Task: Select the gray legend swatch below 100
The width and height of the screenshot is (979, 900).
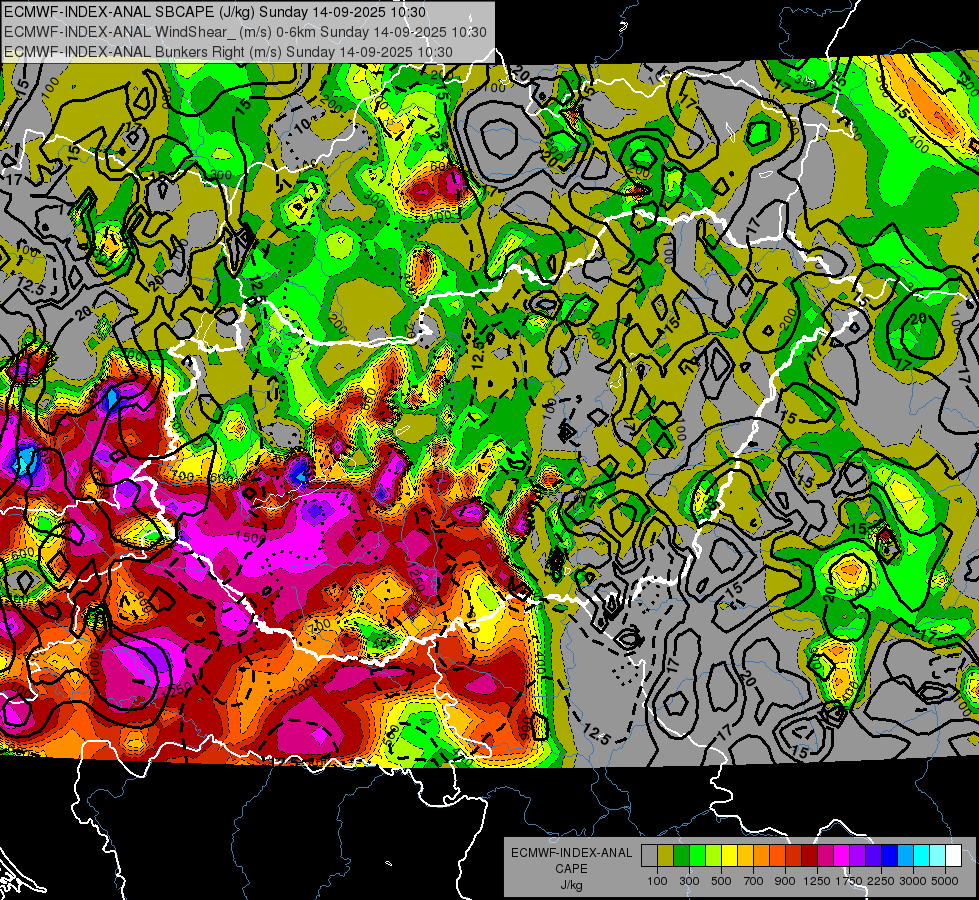Action: point(649,856)
